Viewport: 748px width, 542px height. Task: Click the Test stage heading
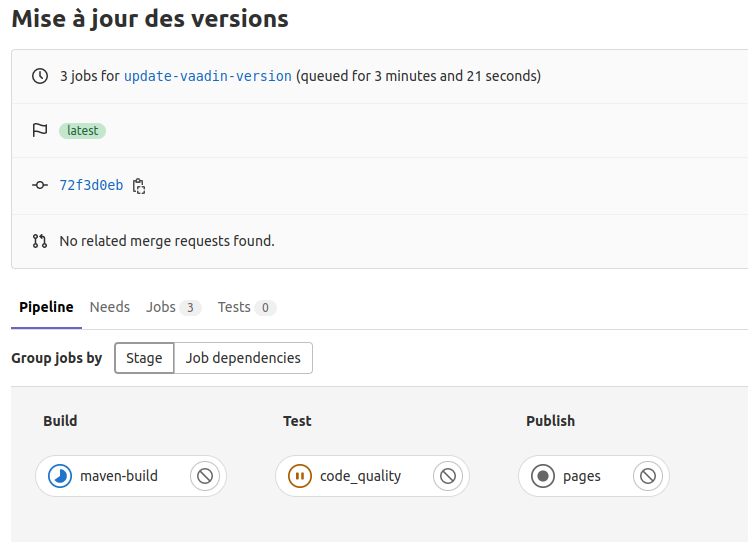click(297, 421)
